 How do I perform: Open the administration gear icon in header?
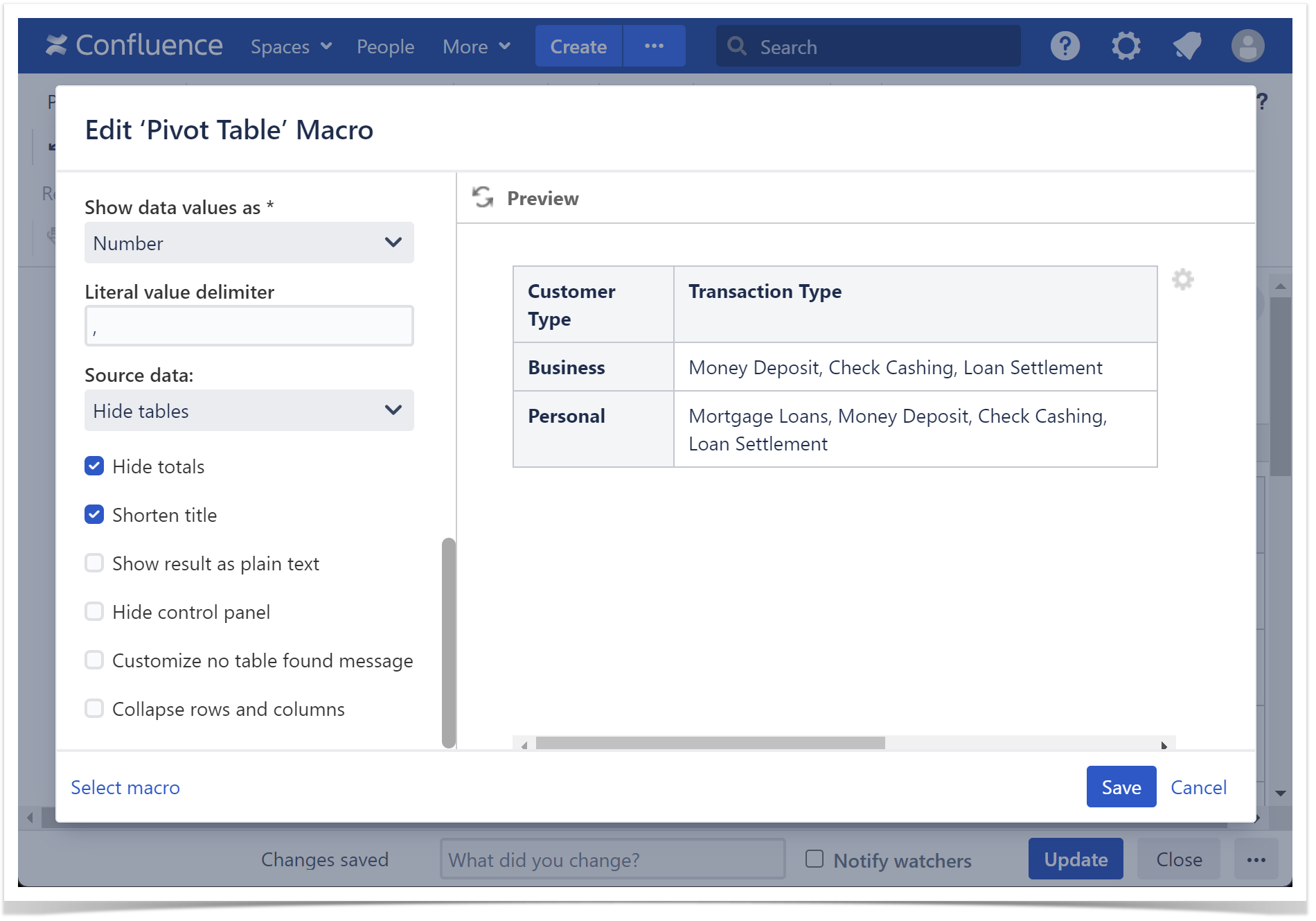[x=1126, y=46]
